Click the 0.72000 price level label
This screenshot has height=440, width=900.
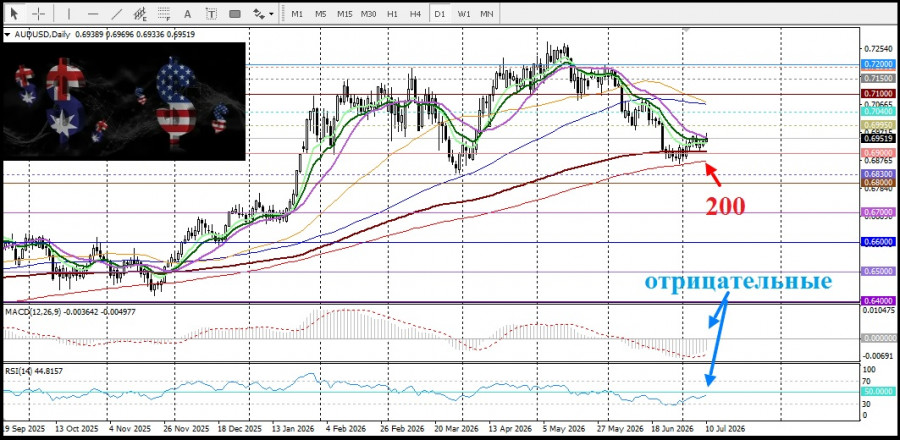pyautogui.click(x=879, y=64)
